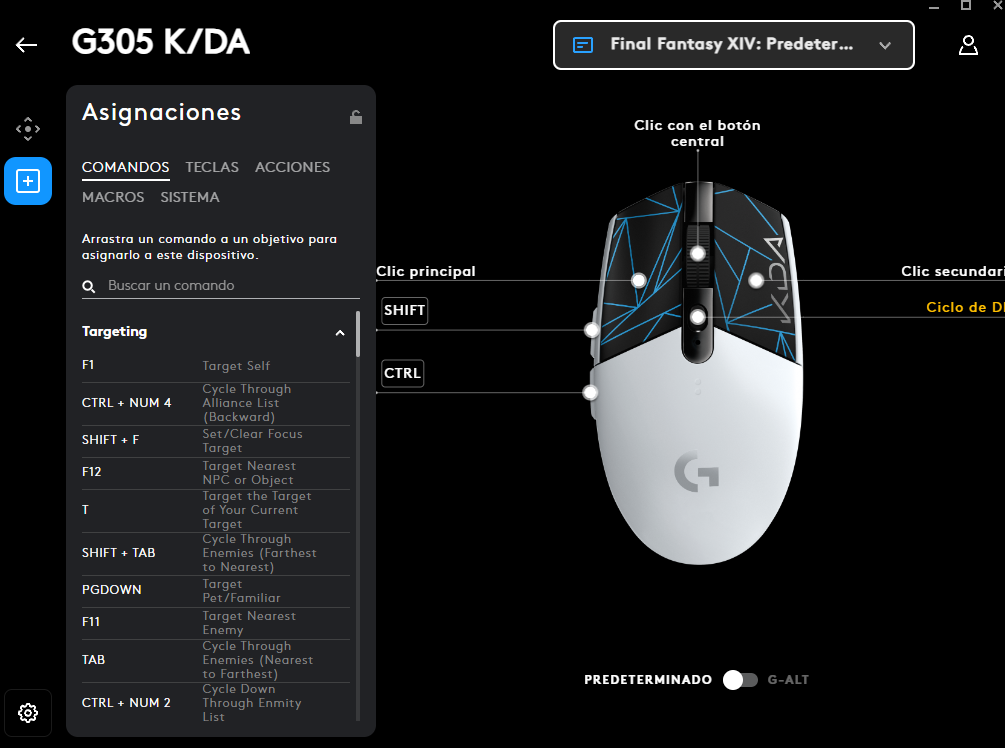Image resolution: width=1005 pixels, height=748 pixels.
Task: Open the sensitivity DPI settings icon
Action: [x=28, y=129]
